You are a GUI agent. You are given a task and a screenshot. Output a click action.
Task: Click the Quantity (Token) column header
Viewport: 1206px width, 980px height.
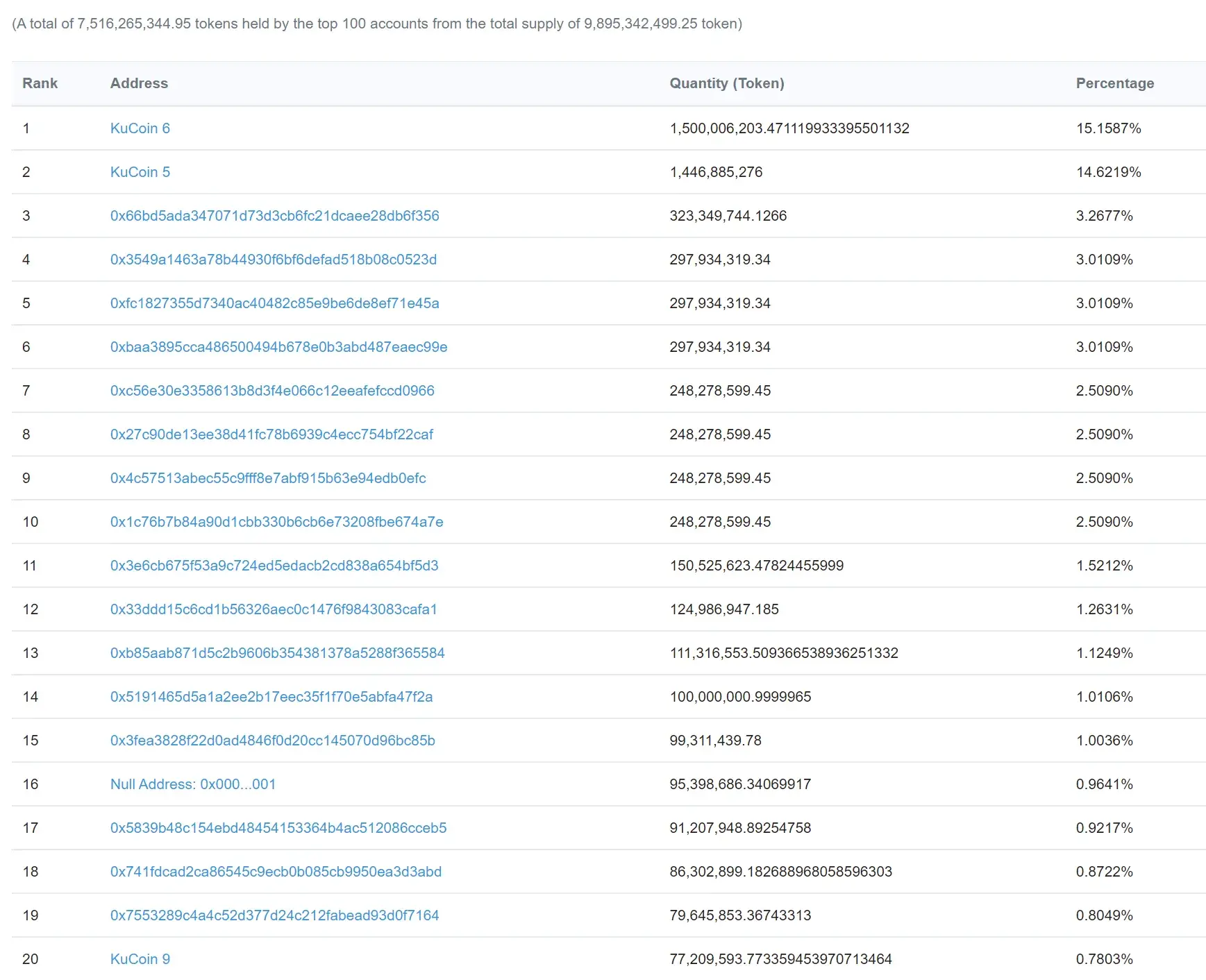(727, 83)
